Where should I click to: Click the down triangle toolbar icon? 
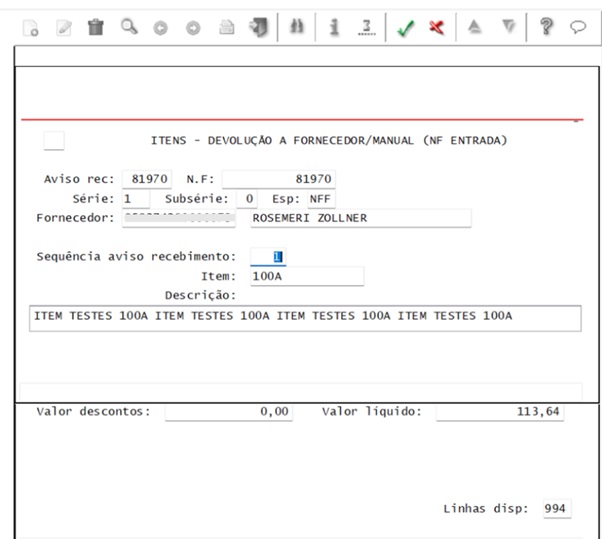(x=509, y=27)
